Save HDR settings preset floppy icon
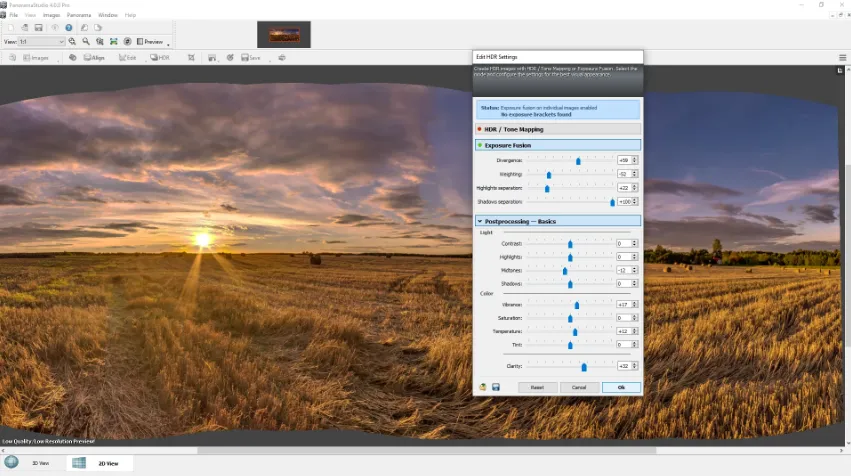The image size is (851, 476). coord(496,387)
